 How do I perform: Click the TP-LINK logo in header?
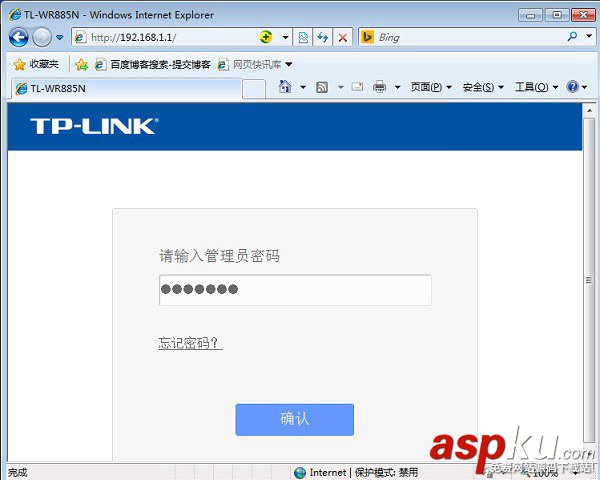pos(94,126)
